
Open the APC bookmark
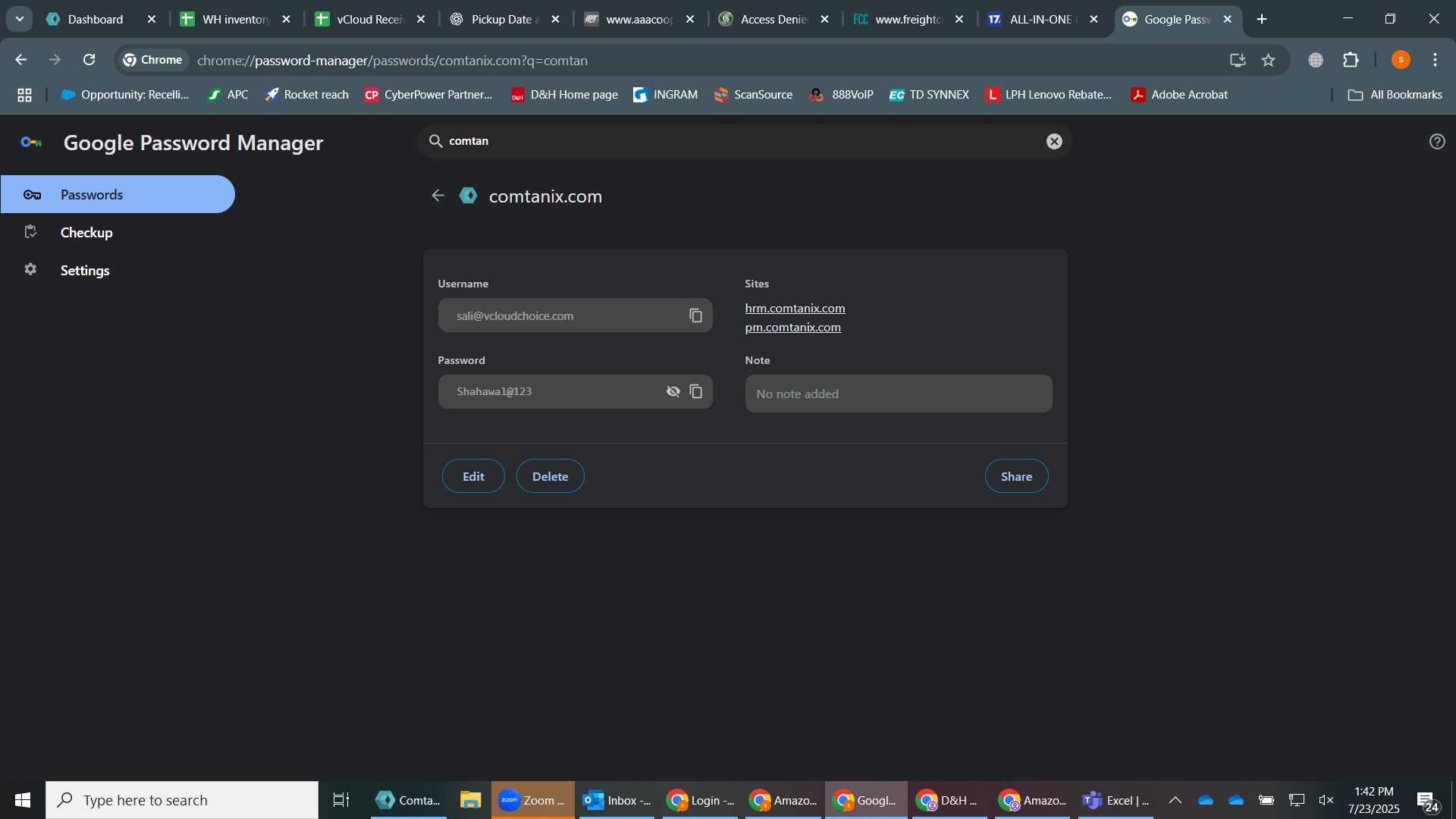227,95
